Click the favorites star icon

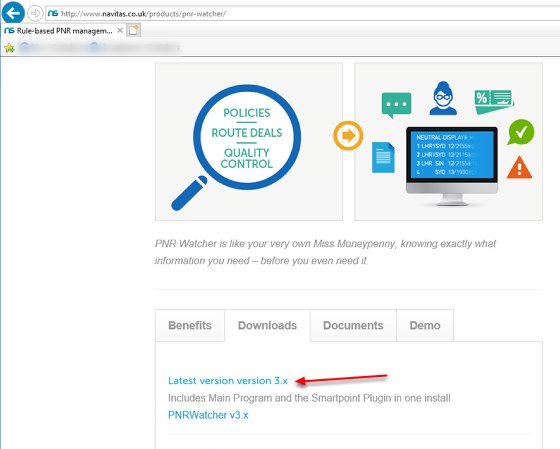click(9, 48)
